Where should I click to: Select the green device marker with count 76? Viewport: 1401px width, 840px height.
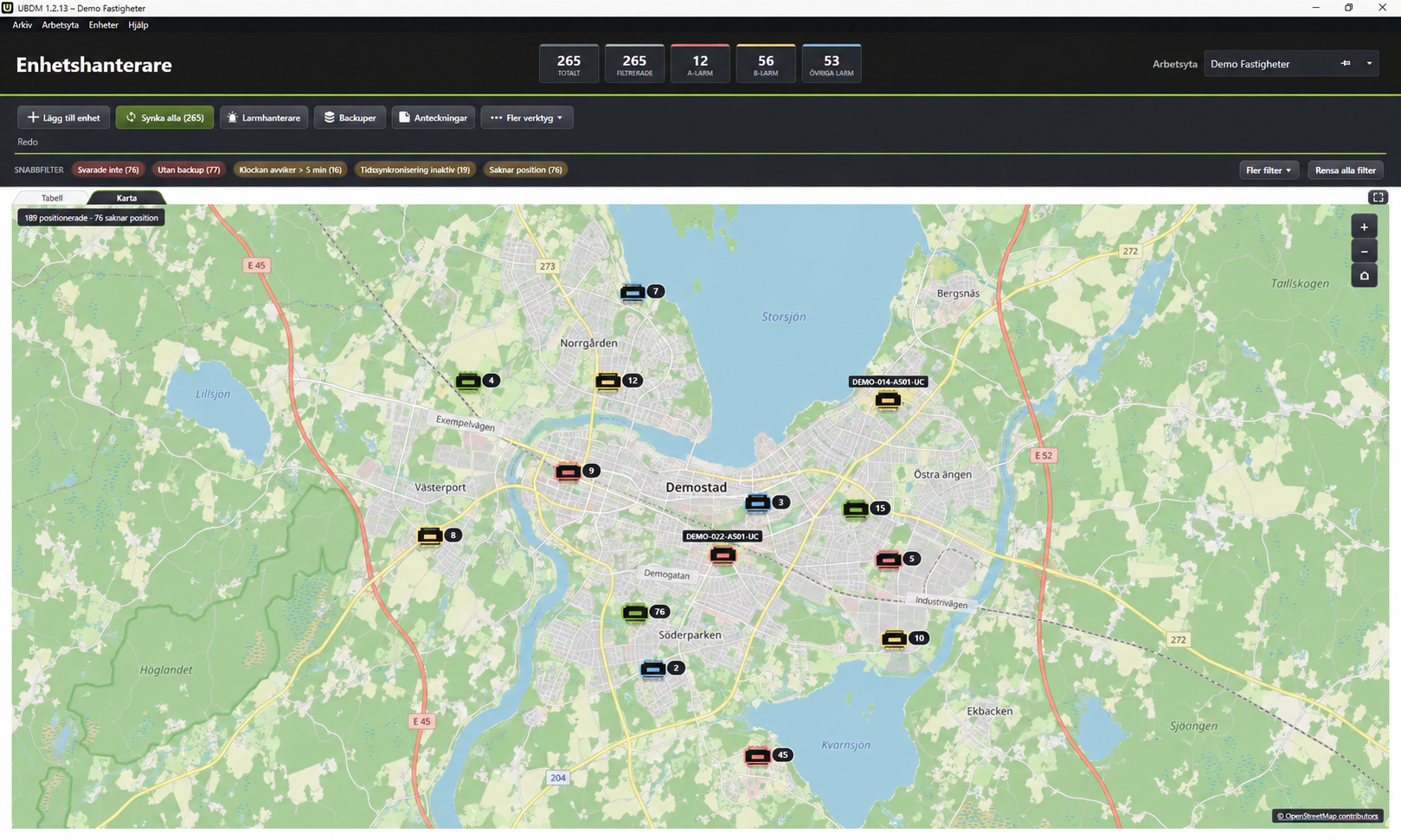pyautogui.click(x=635, y=613)
